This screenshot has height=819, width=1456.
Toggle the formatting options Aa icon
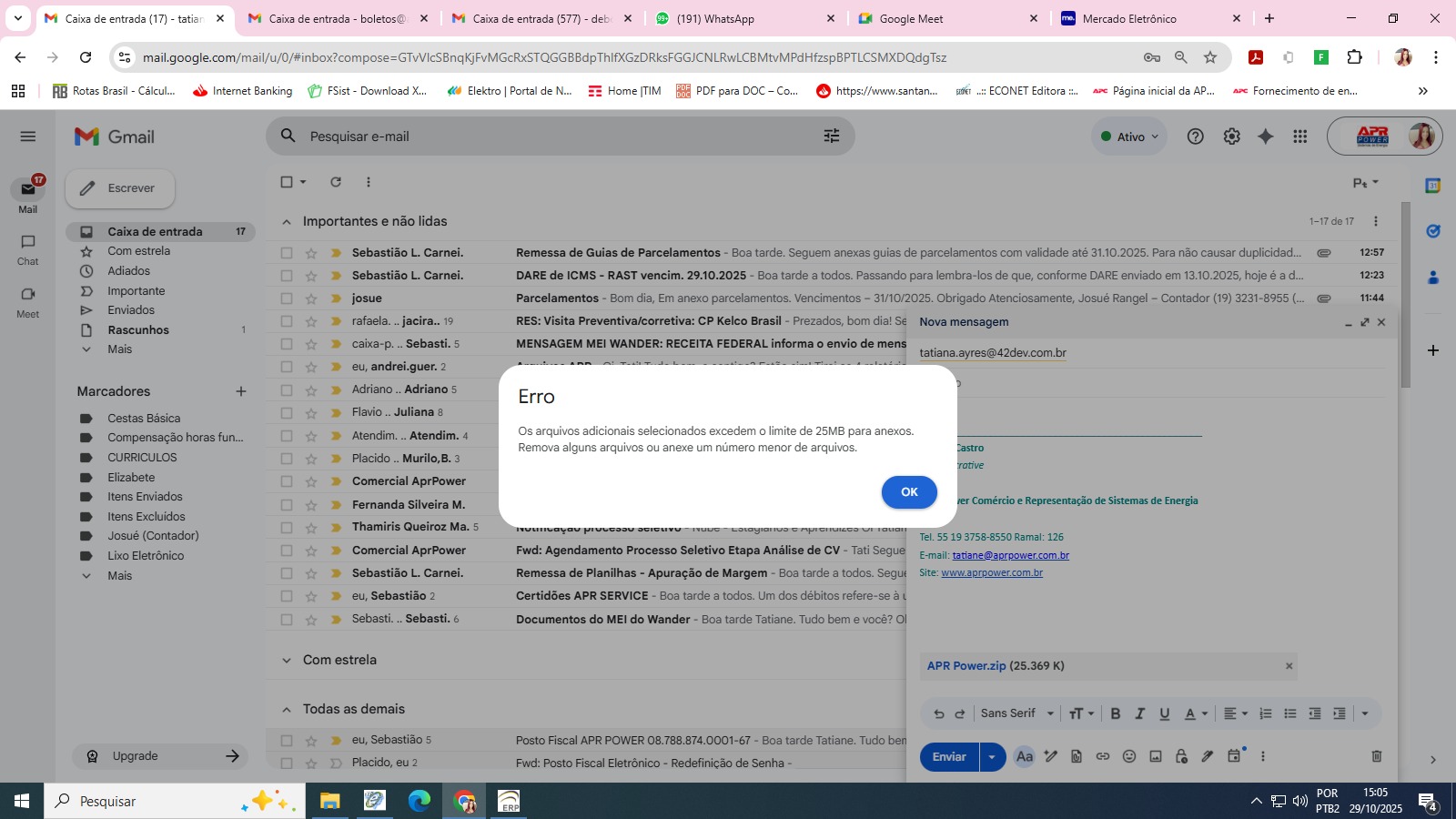[x=1024, y=756]
